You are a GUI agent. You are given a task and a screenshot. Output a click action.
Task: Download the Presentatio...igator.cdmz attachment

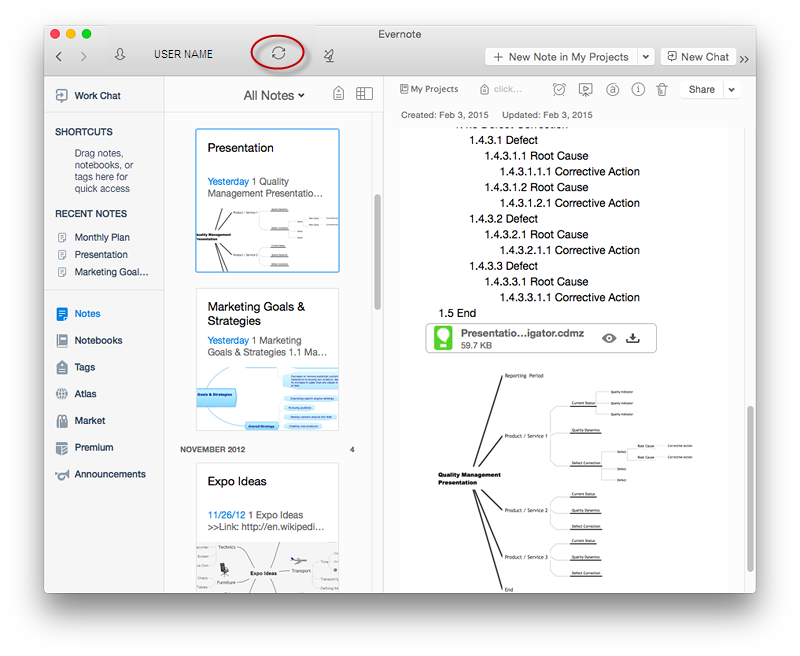pyautogui.click(x=633, y=338)
